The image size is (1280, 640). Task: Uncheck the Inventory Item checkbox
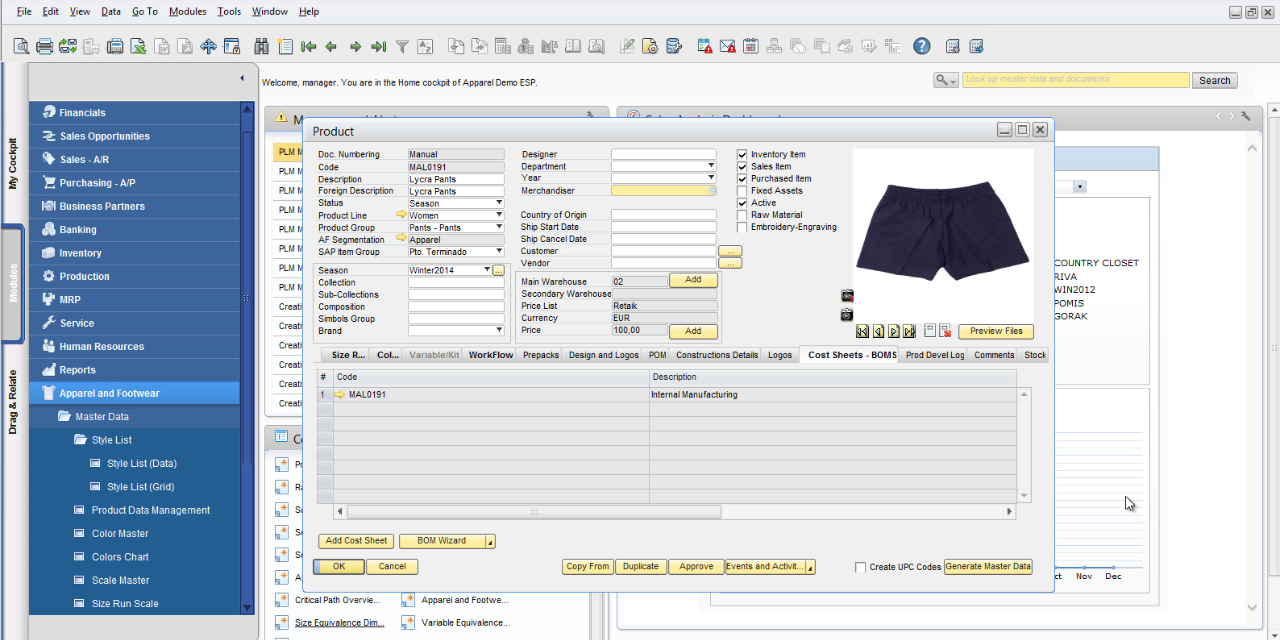(x=742, y=155)
